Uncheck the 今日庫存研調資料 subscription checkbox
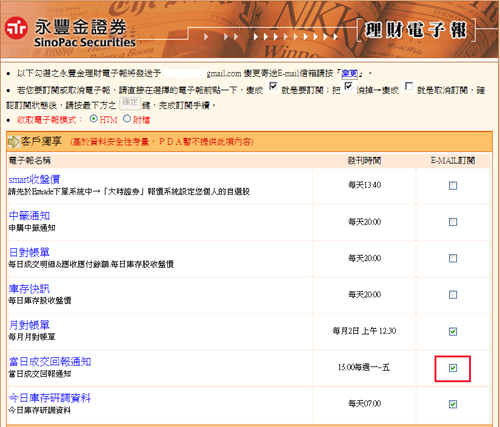This screenshot has height=427, width=500. point(453,404)
